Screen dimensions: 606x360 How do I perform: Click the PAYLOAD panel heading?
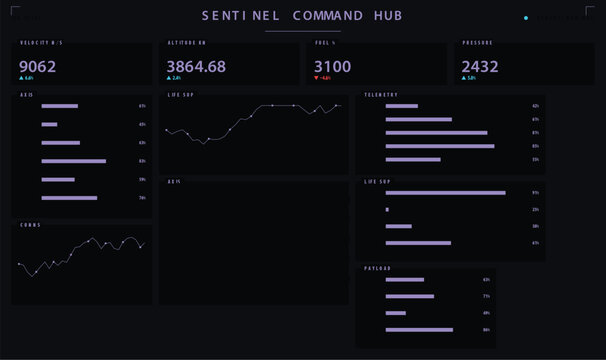click(x=378, y=268)
